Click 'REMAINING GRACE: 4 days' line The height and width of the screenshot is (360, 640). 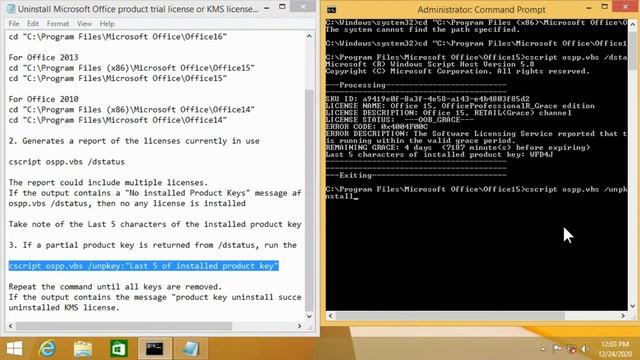click(458, 147)
